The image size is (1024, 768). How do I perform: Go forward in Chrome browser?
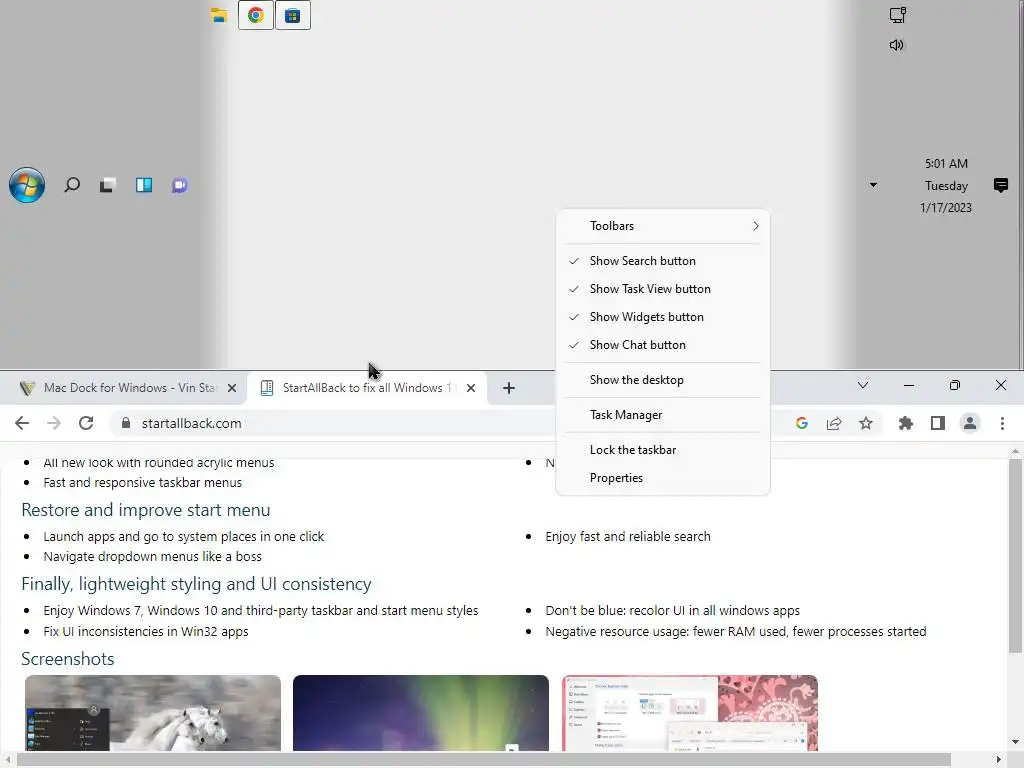[54, 423]
